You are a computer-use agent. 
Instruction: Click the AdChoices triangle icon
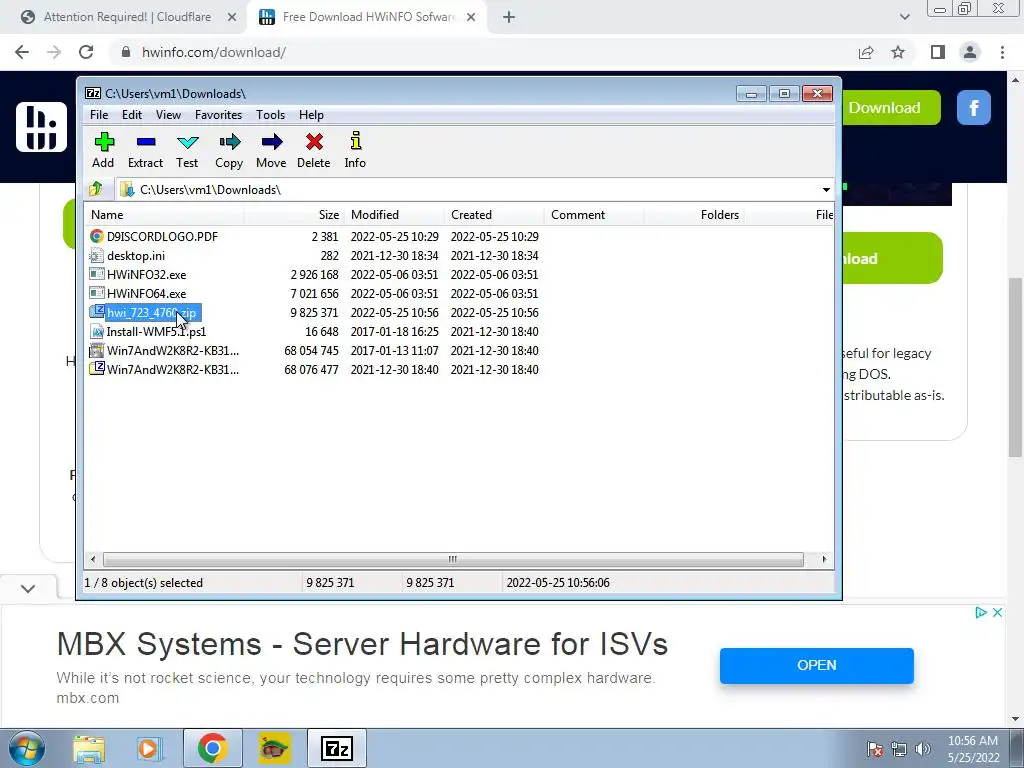coord(980,612)
